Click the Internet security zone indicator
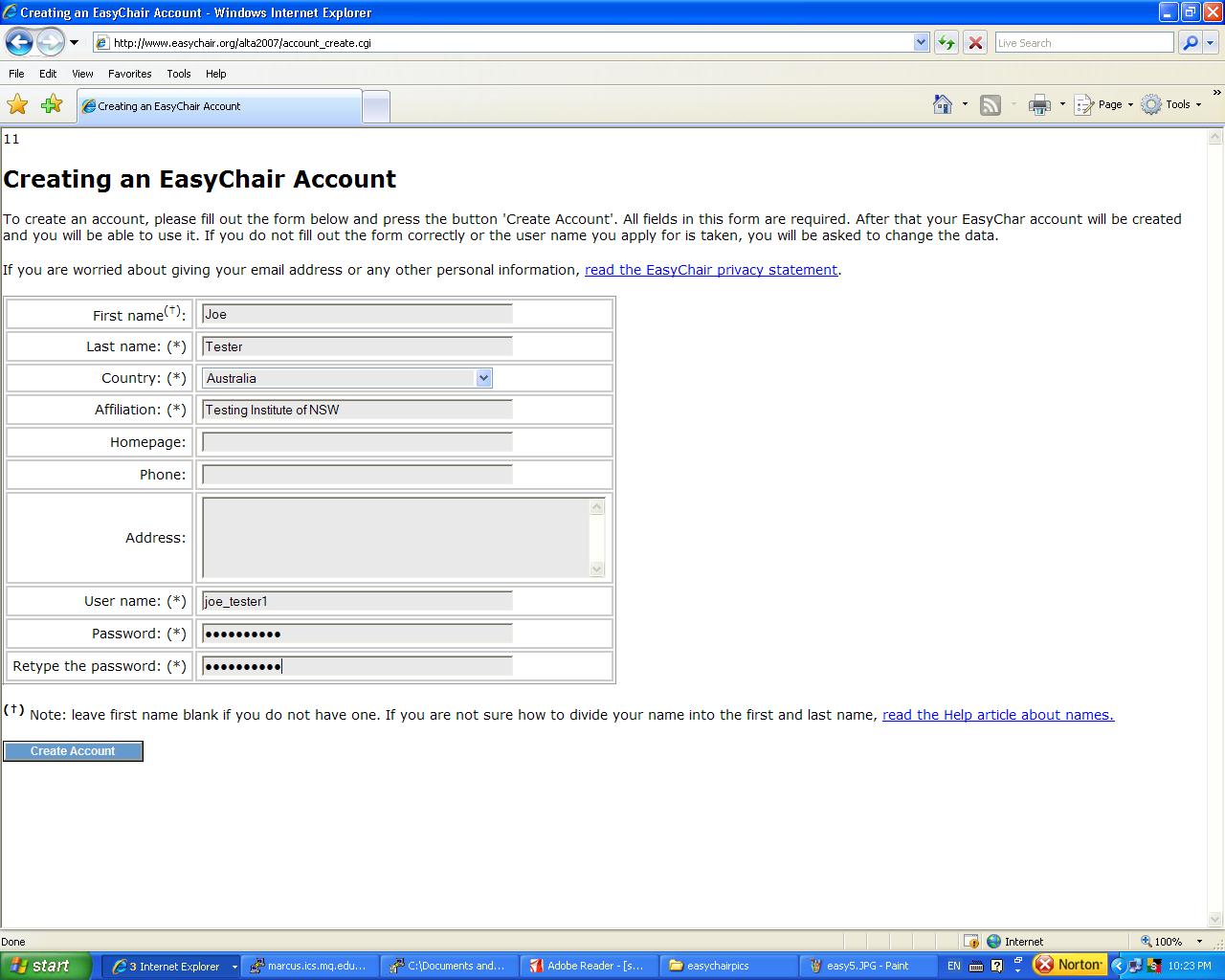This screenshot has height=980, width=1225. point(1014,942)
